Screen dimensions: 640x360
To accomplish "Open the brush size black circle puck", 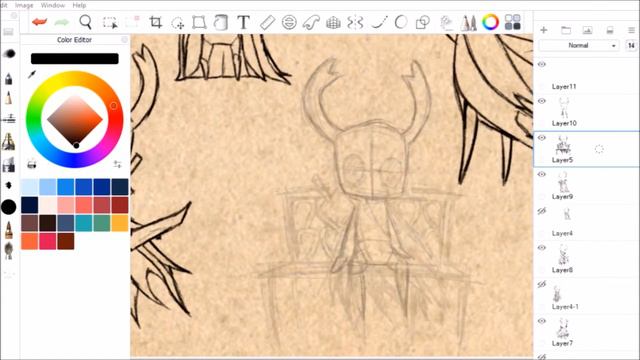I will coord(9,207).
